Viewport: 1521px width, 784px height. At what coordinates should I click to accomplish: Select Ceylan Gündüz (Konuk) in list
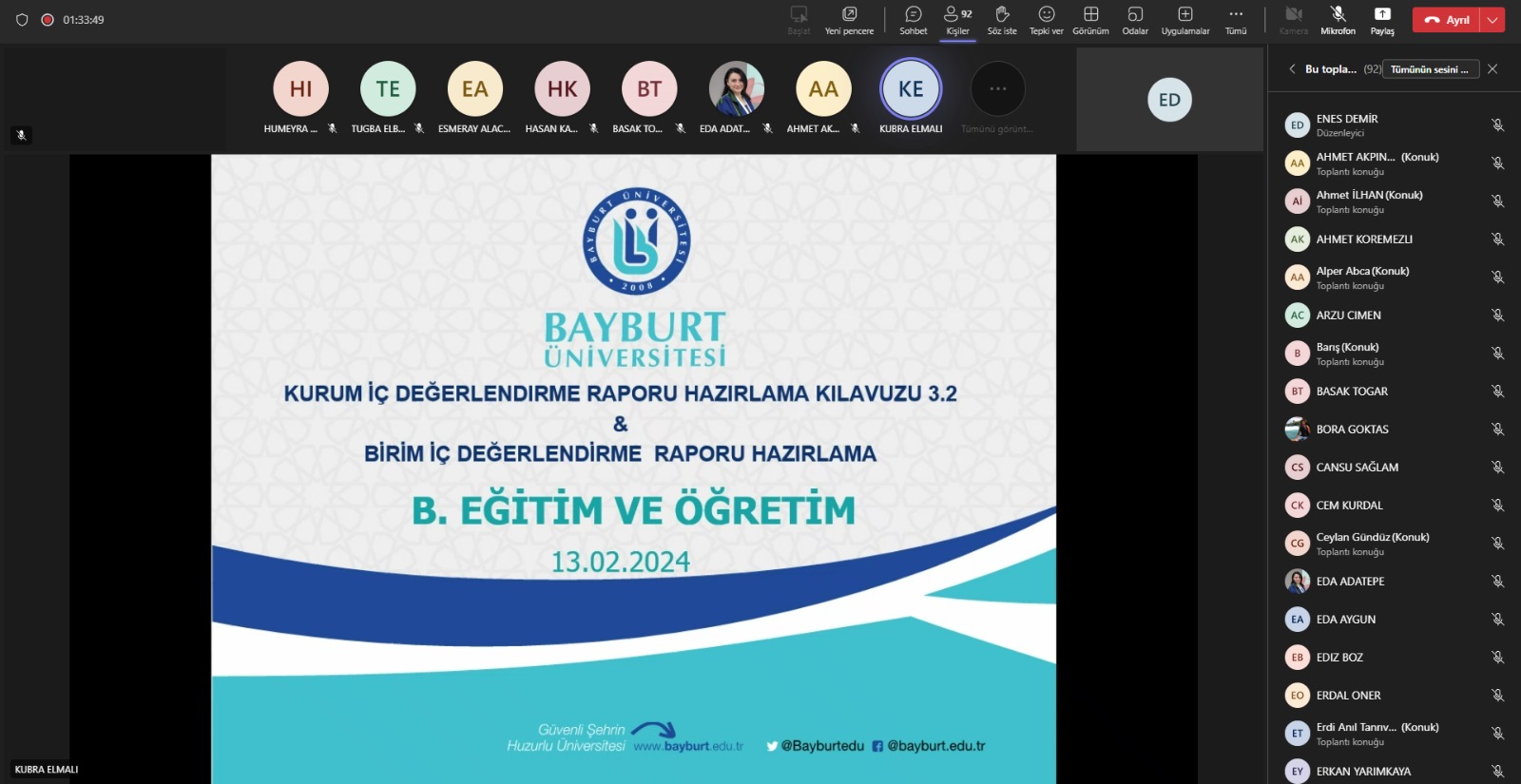point(1395,544)
